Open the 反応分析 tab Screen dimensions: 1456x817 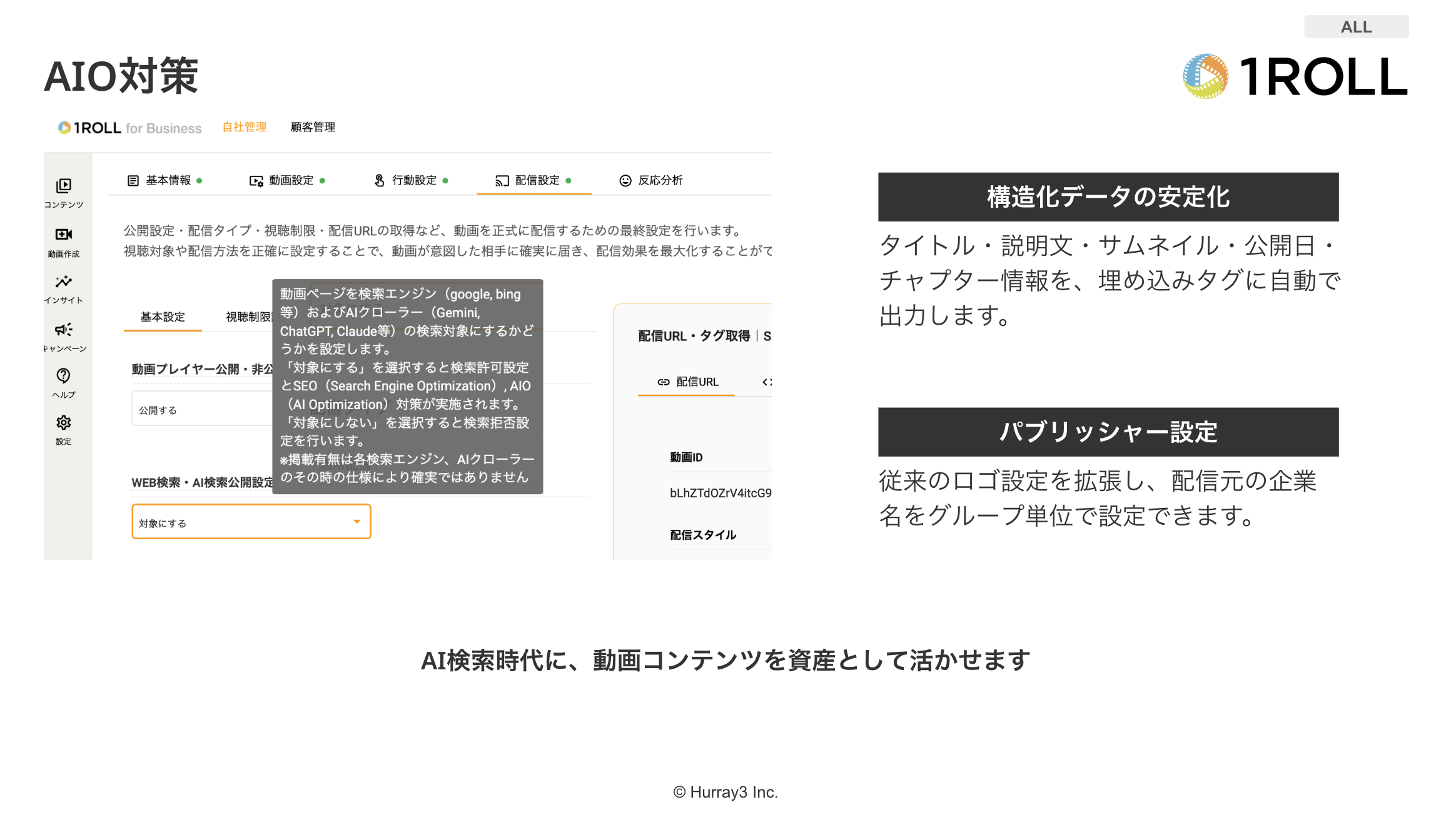(650, 181)
